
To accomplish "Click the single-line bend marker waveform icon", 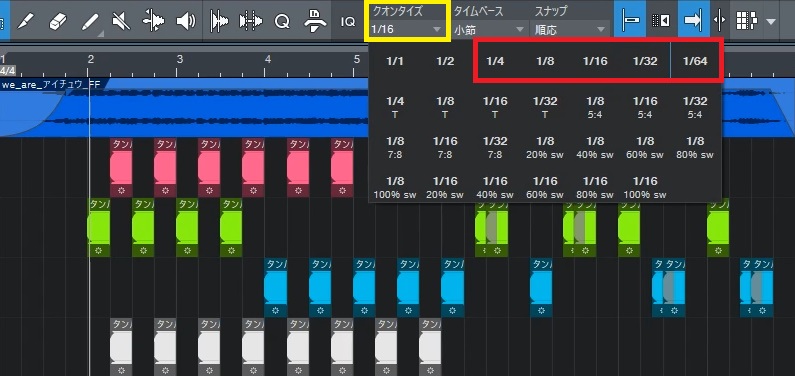I will 220,20.
